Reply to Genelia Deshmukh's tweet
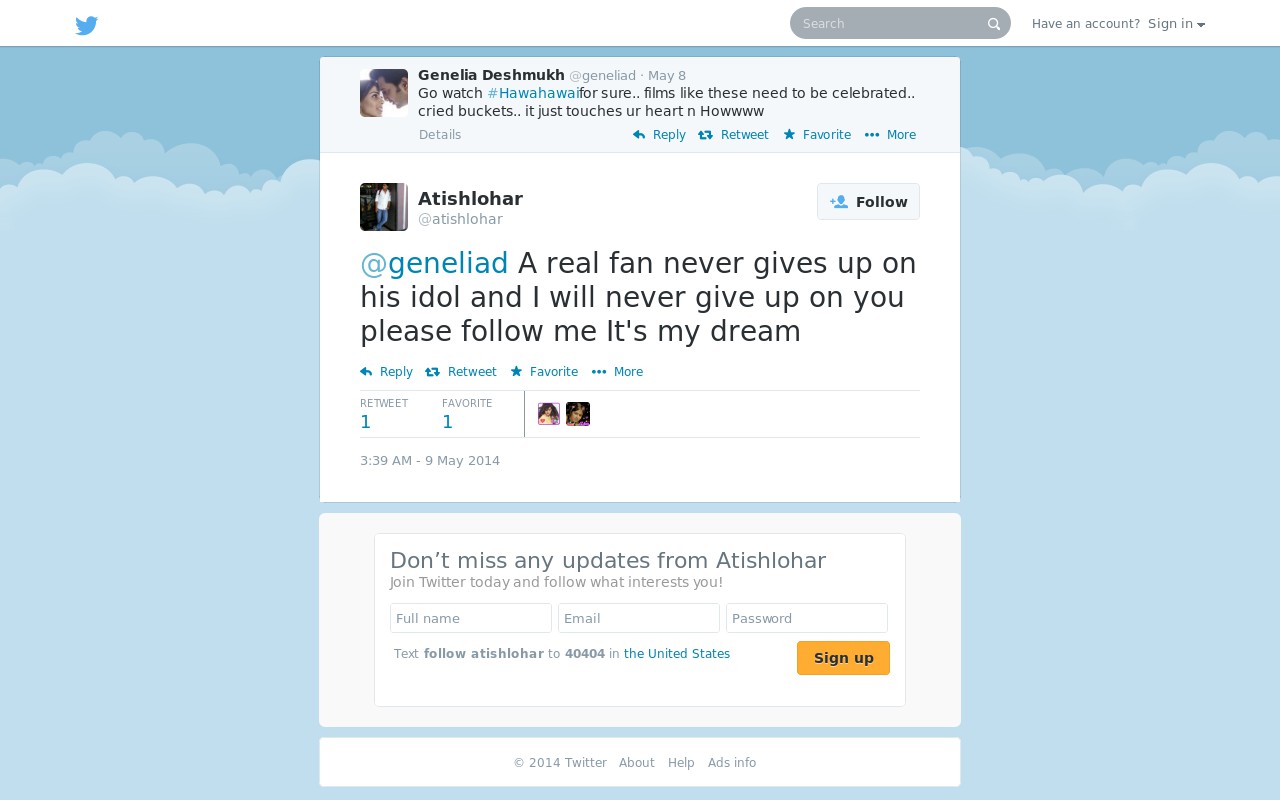Screen dimensions: 1280x800 [659, 135]
